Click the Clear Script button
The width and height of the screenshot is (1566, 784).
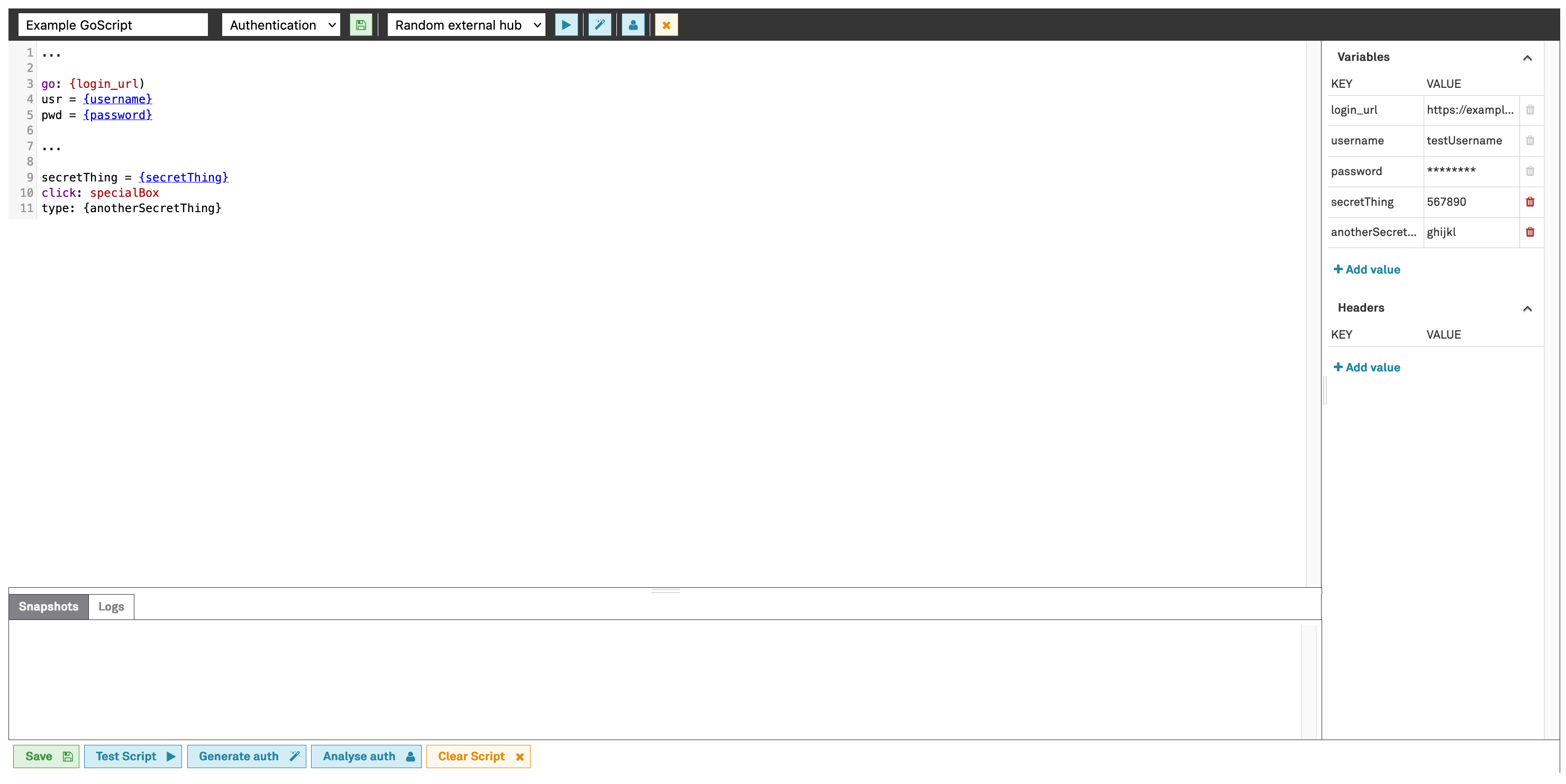[478, 756]
